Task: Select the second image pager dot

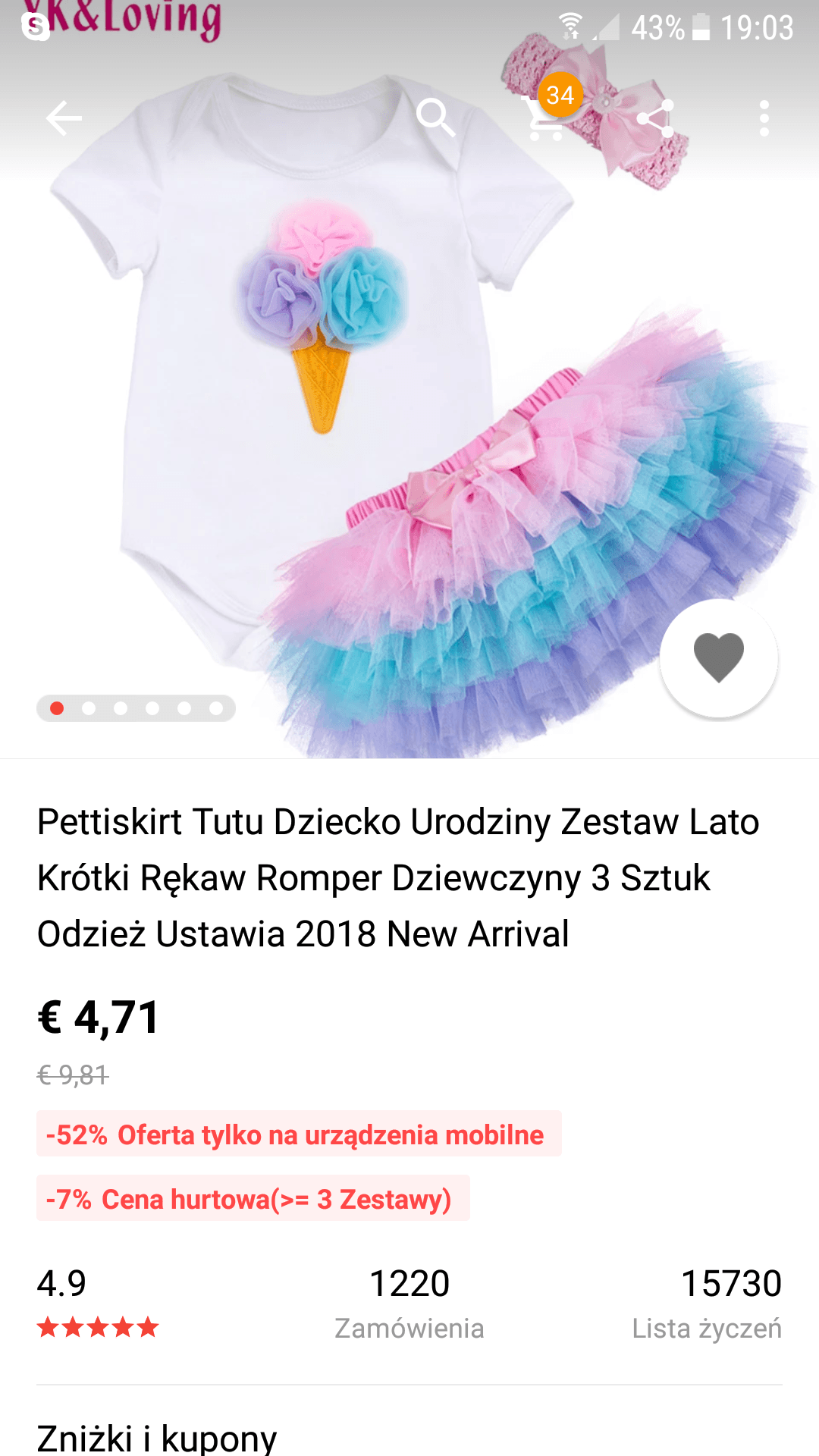Action: click(89, 708)
